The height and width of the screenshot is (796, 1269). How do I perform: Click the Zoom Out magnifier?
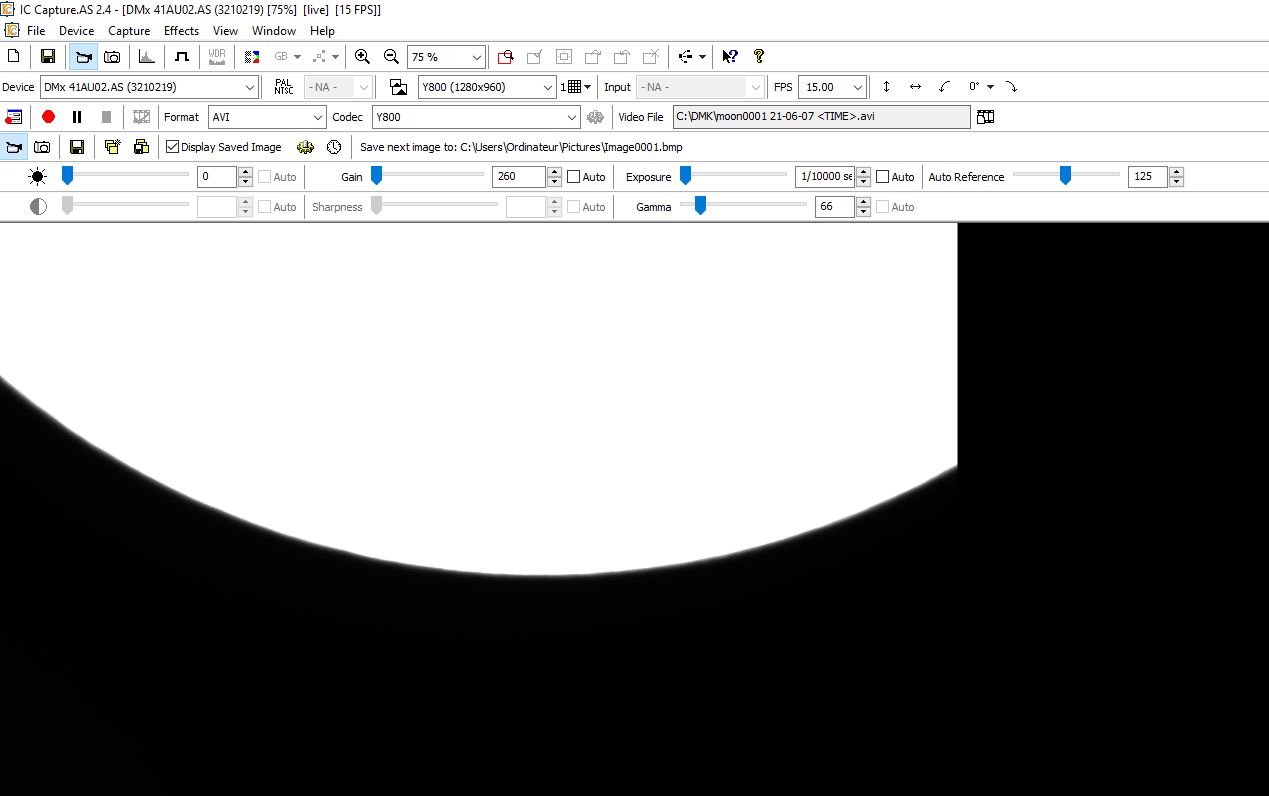click(x=391, y=57)
